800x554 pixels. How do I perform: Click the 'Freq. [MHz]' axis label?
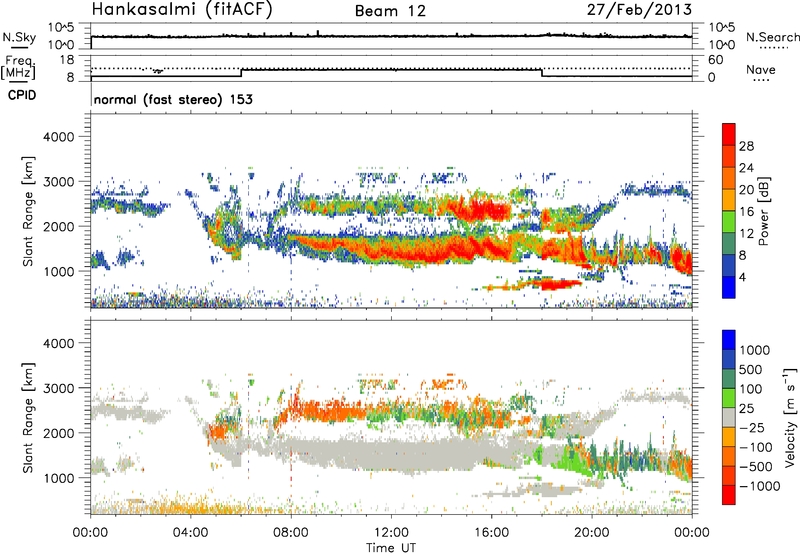point(19,67)
